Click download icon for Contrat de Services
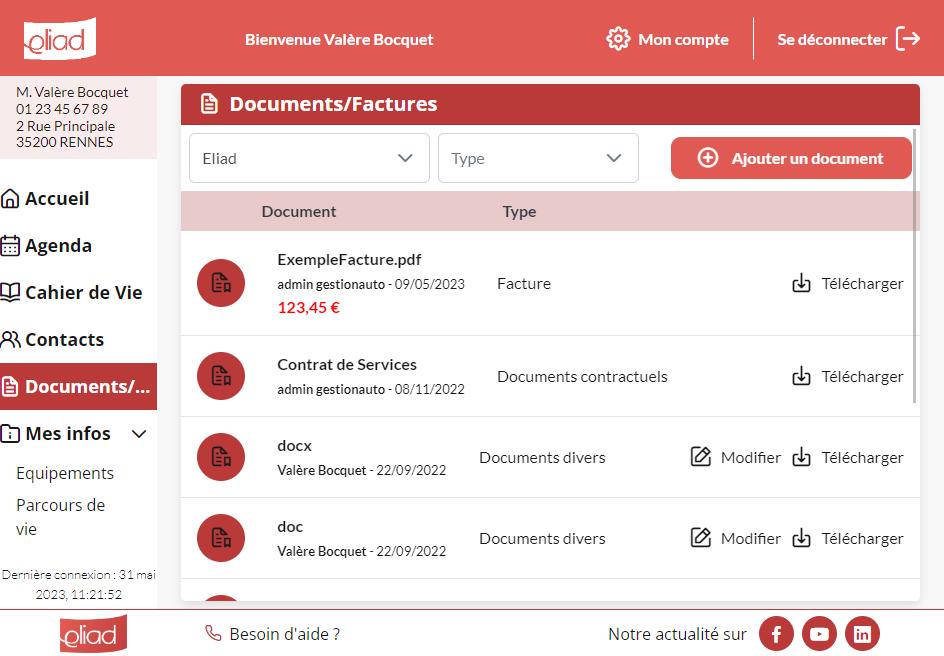 coord(801,376)
